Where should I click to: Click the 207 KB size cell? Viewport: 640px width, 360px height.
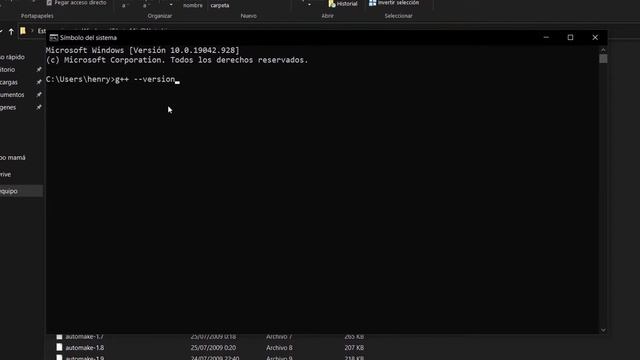click(354, 348)
